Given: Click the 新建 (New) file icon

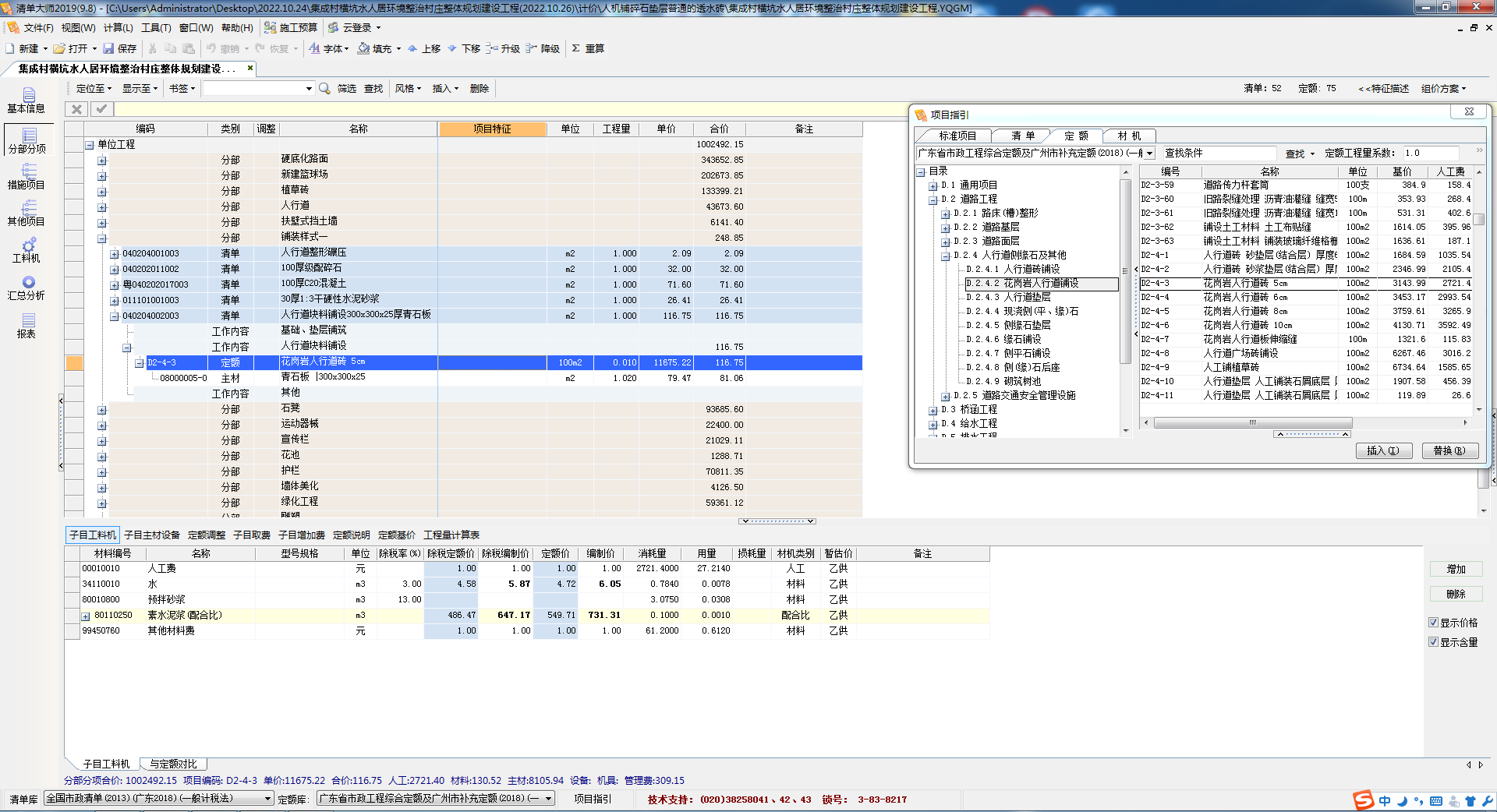Looking at the screenshot, I should point(10,48).
